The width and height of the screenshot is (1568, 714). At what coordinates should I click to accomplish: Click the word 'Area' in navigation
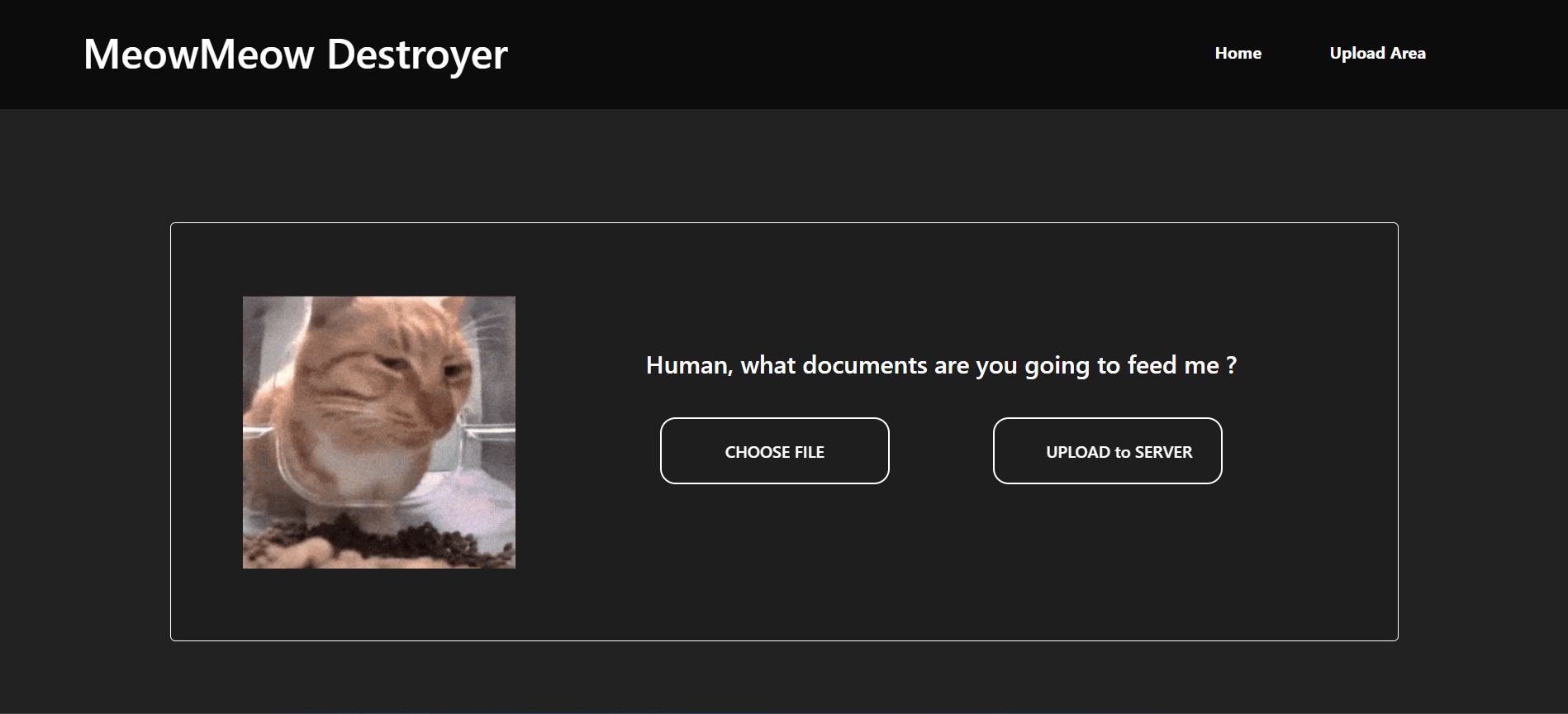[1408, 53]
